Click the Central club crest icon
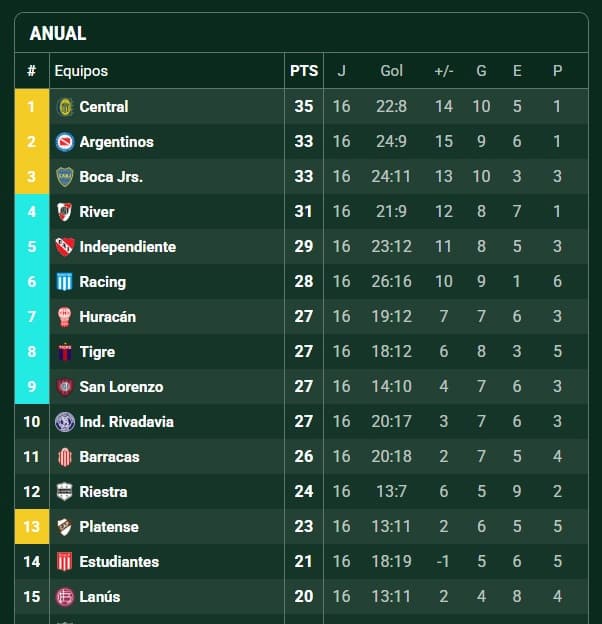 (64, 107)
